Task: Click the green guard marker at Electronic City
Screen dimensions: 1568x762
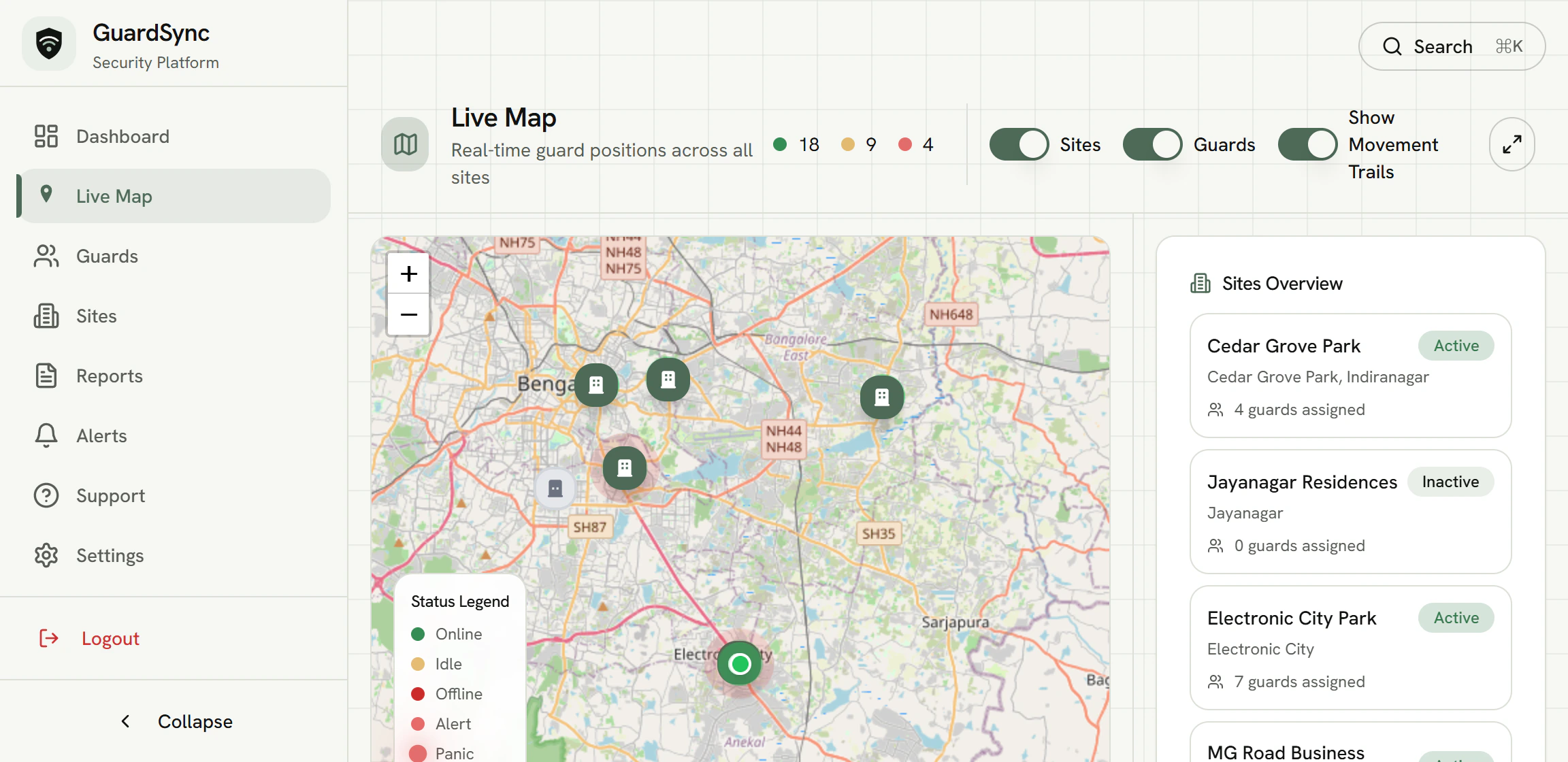Action: coord(739,663)
